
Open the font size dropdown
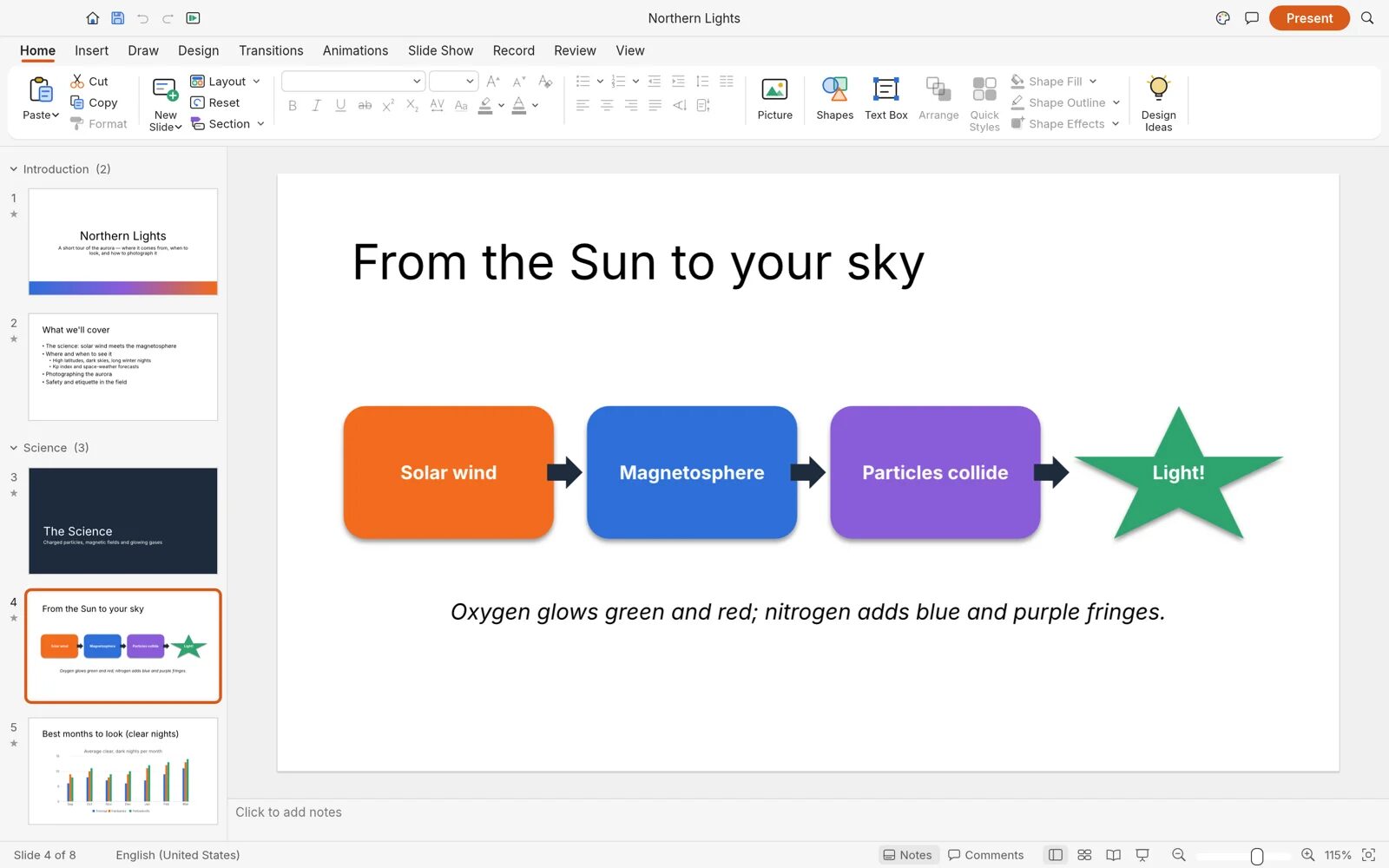point(454,82)
